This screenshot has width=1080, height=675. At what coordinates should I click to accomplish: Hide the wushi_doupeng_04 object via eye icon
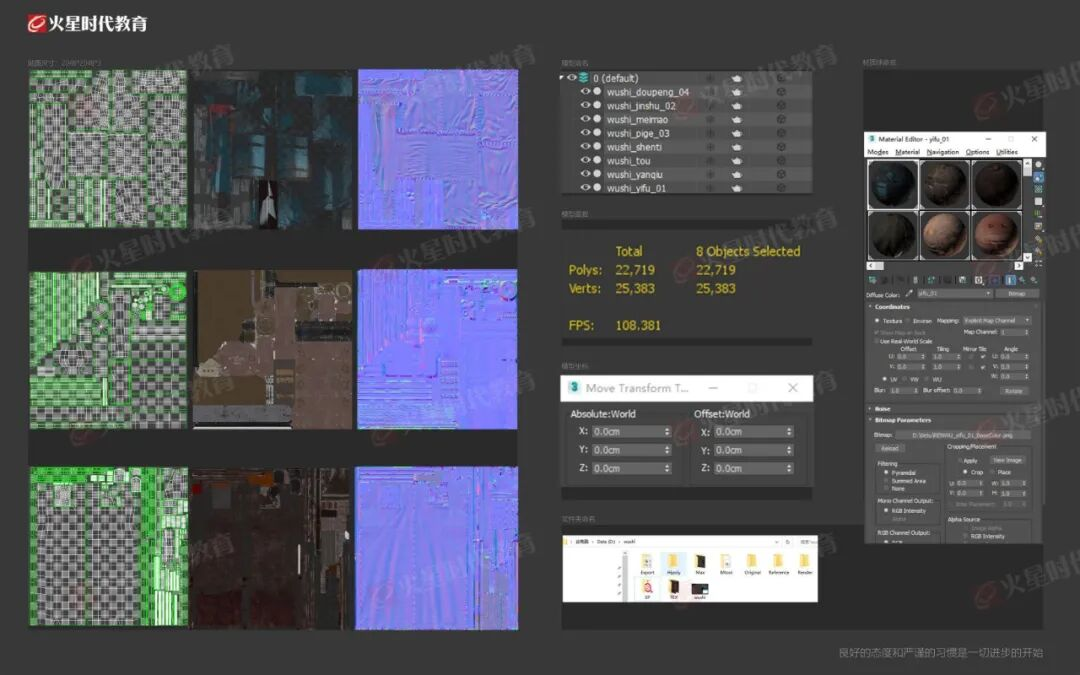[586, 92]
